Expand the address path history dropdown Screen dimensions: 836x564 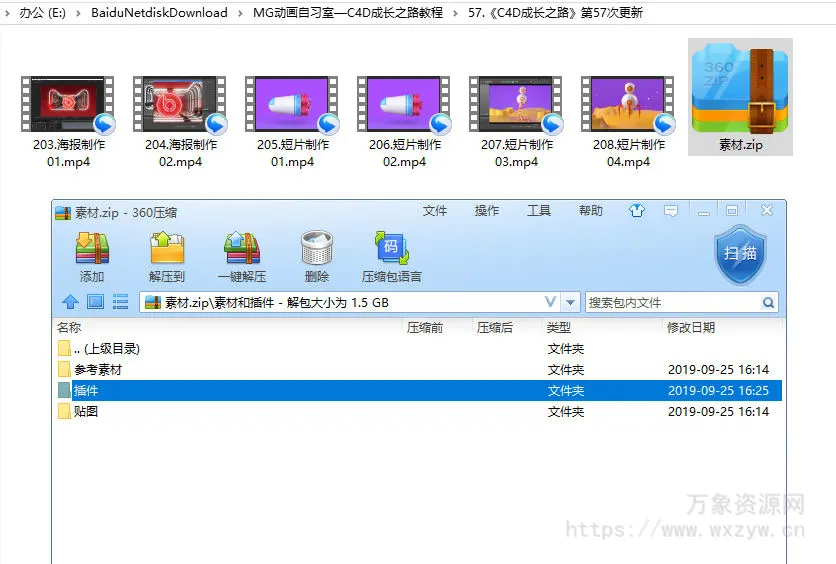pos(571,302)
